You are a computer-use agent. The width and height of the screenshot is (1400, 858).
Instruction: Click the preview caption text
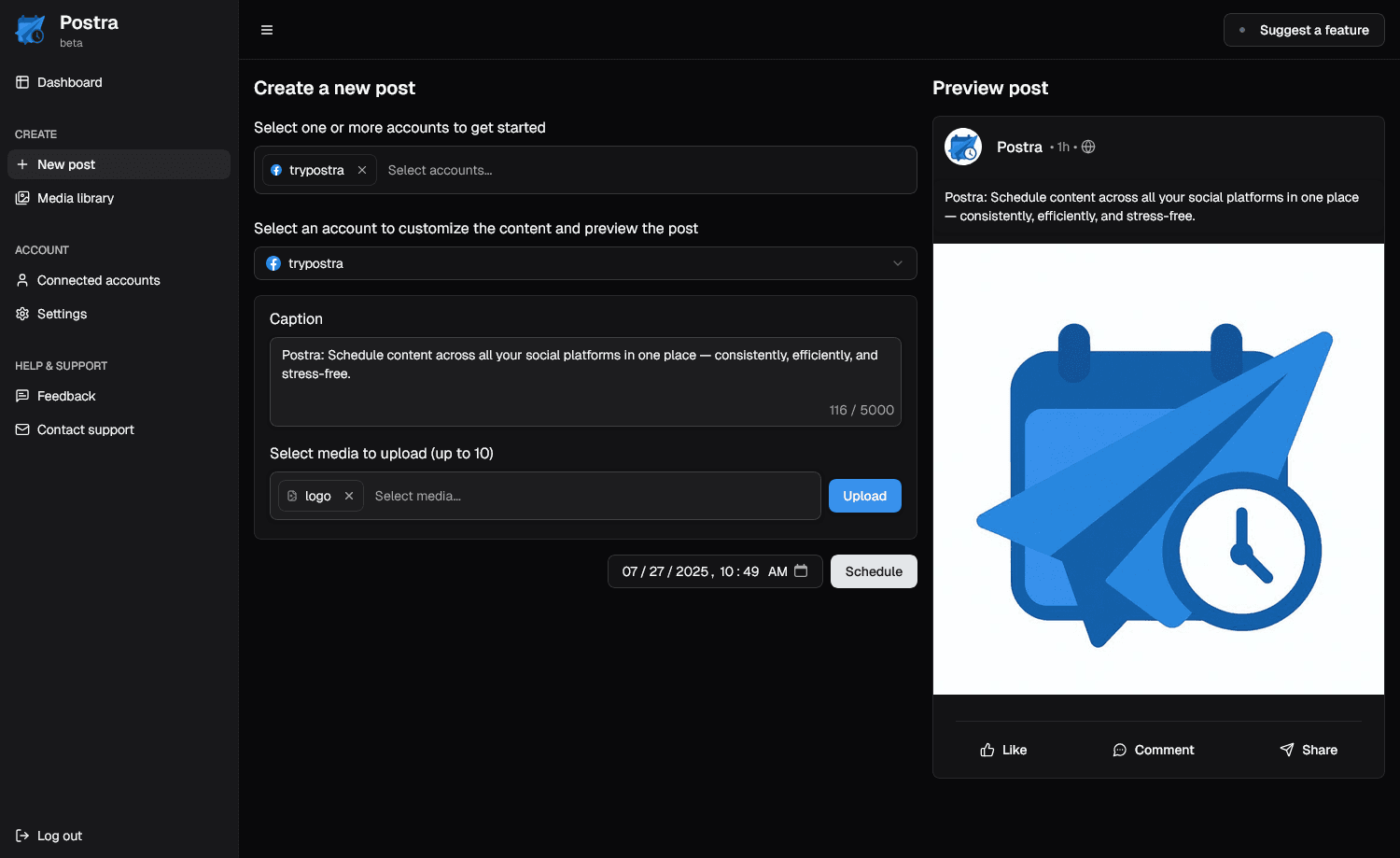[1152, 206]
